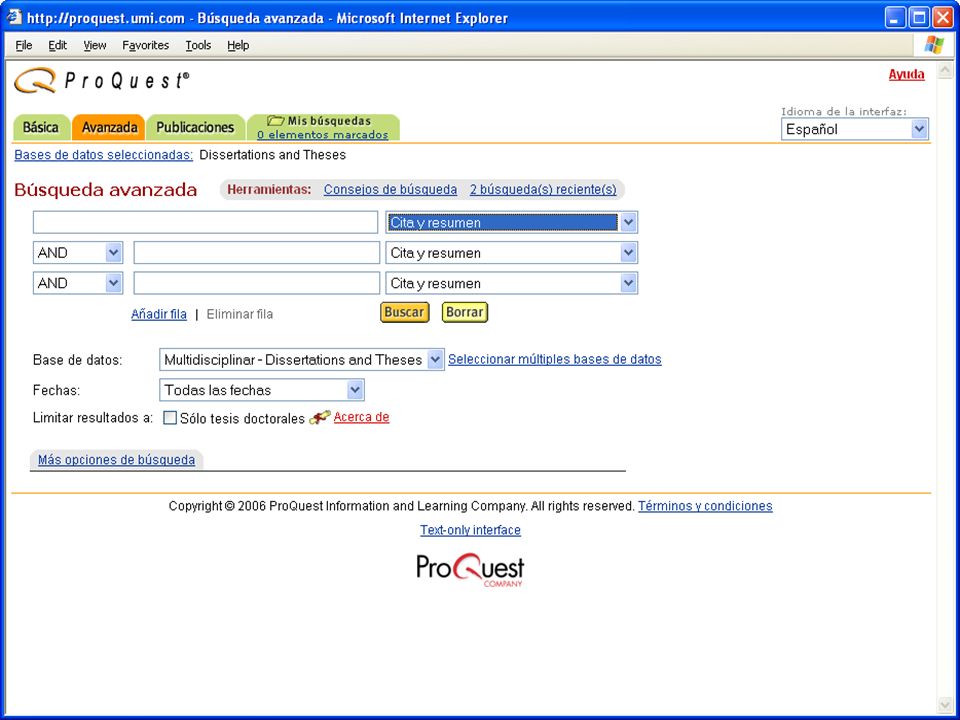Click the Windows flag logo in menu bar
960x720 pixels.
click(934, 45)
